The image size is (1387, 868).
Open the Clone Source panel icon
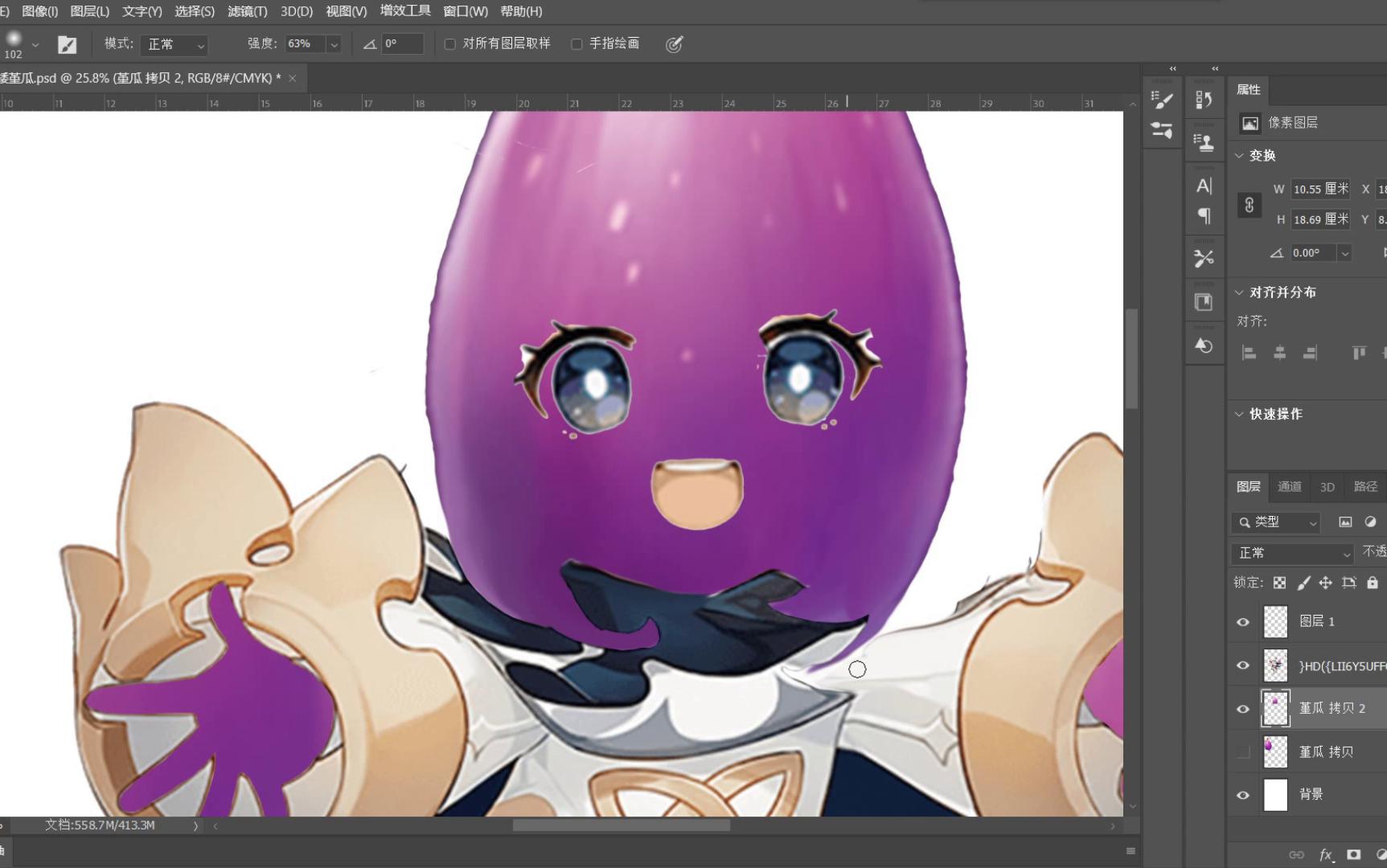click(x=1204, y=143)
